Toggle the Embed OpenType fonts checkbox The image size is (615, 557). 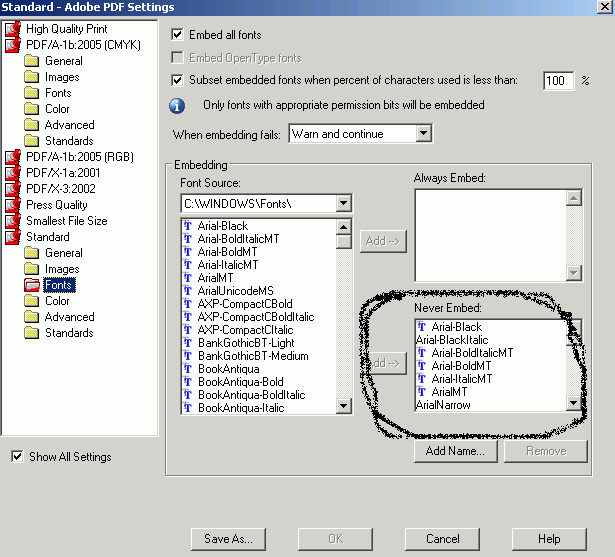click(177, 58)
